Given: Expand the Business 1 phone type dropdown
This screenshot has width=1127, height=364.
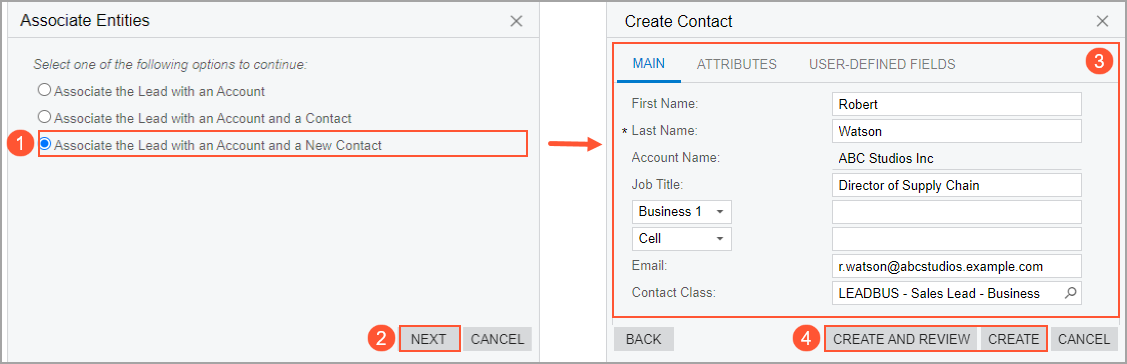Looking at the screenshot, I should pyautogui.click(x=681, y=211).
